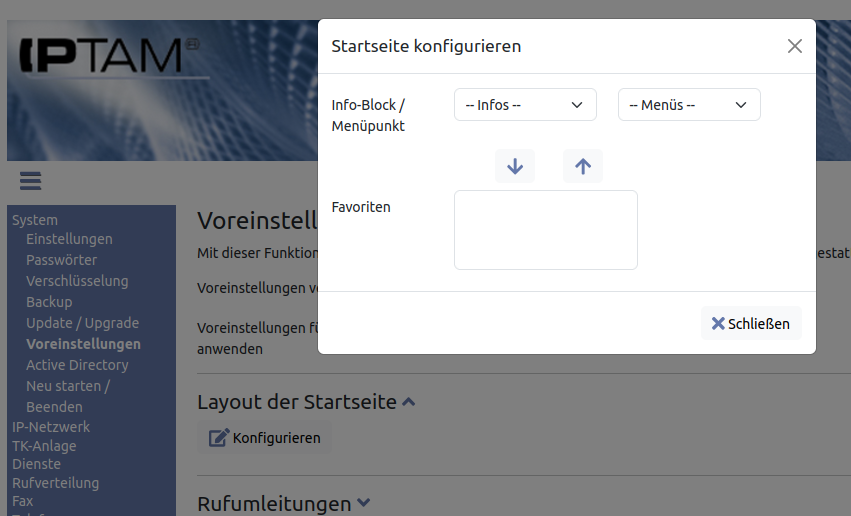Click the Konfigurieren button
851x516 pixels.
coord(265,438)
